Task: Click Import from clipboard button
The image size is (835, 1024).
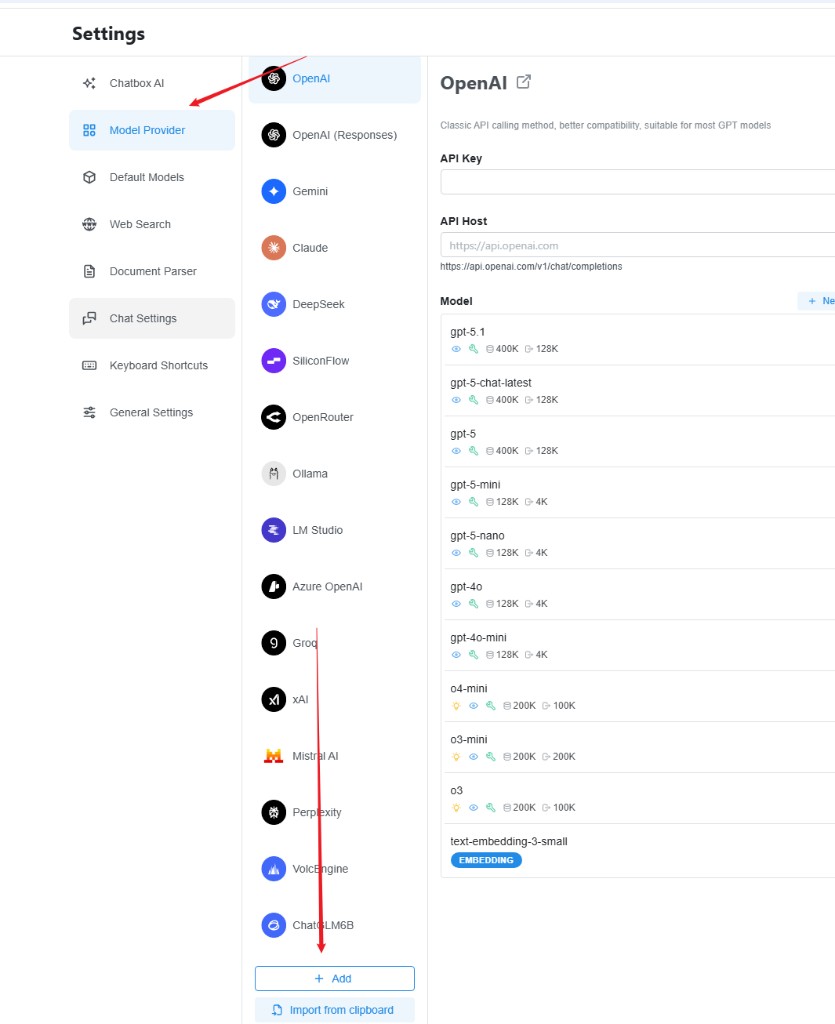Action: pos(334,1010)
